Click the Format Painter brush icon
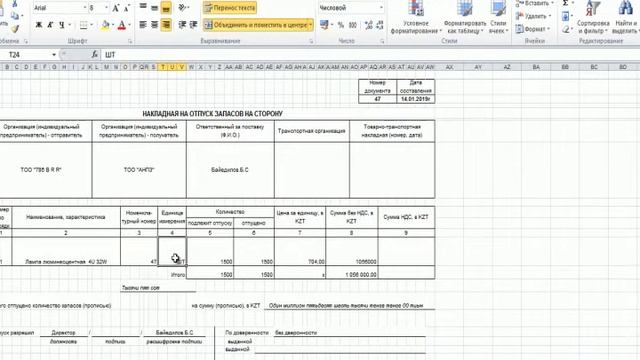This screenshot has width=640, height=360. (x=15, y=29)
